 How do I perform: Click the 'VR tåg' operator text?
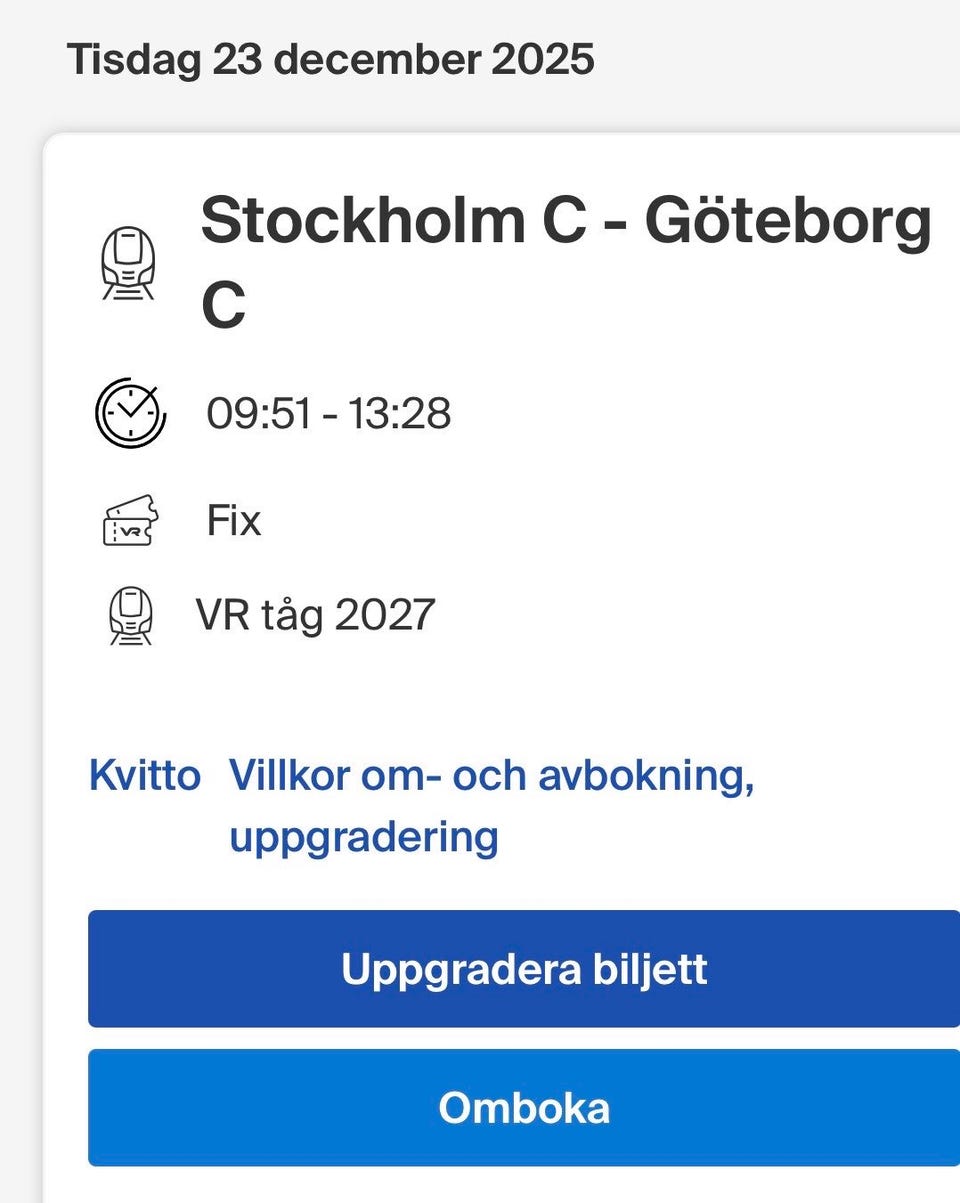[259, 614]
